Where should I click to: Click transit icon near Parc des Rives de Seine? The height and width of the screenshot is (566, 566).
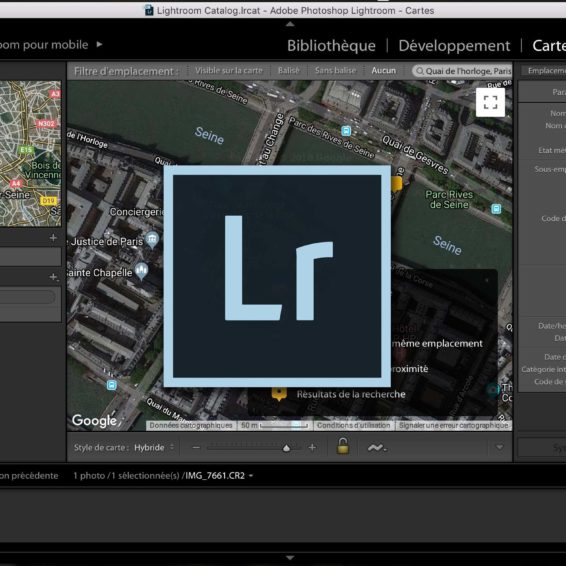(346, 131)
